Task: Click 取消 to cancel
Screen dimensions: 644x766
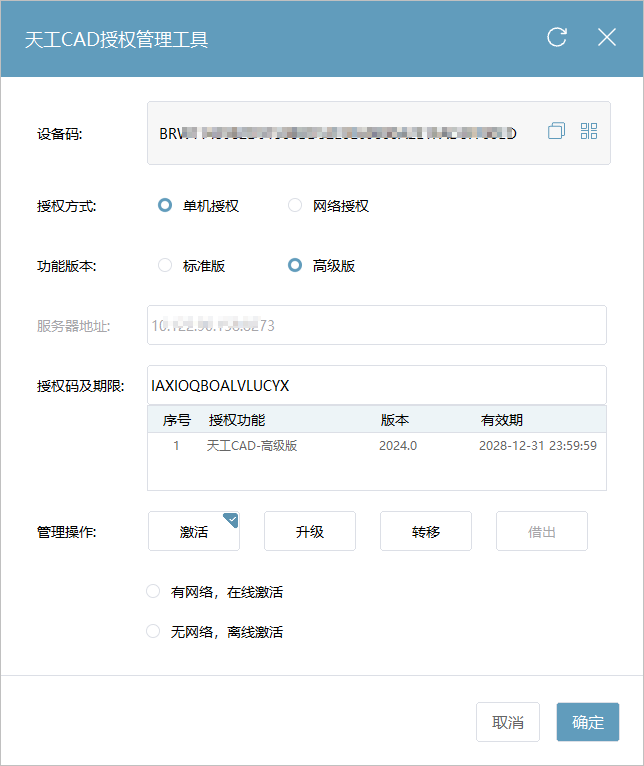Action: (x=508, y=722)
